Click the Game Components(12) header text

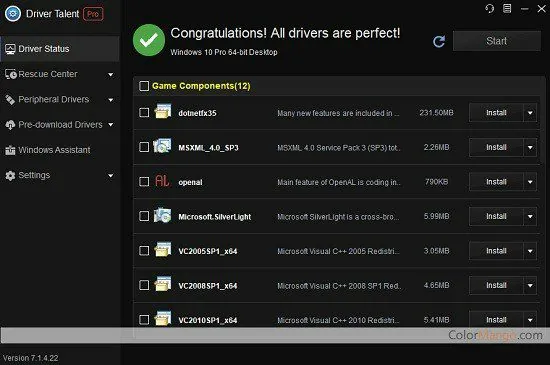tap(201, 86)
